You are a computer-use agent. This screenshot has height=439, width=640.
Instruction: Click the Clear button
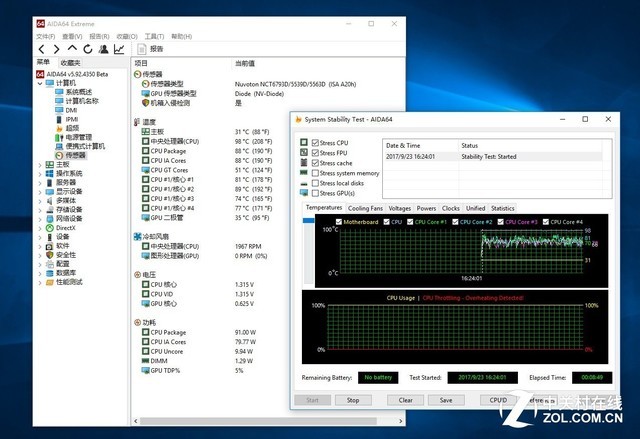point(405,400)
